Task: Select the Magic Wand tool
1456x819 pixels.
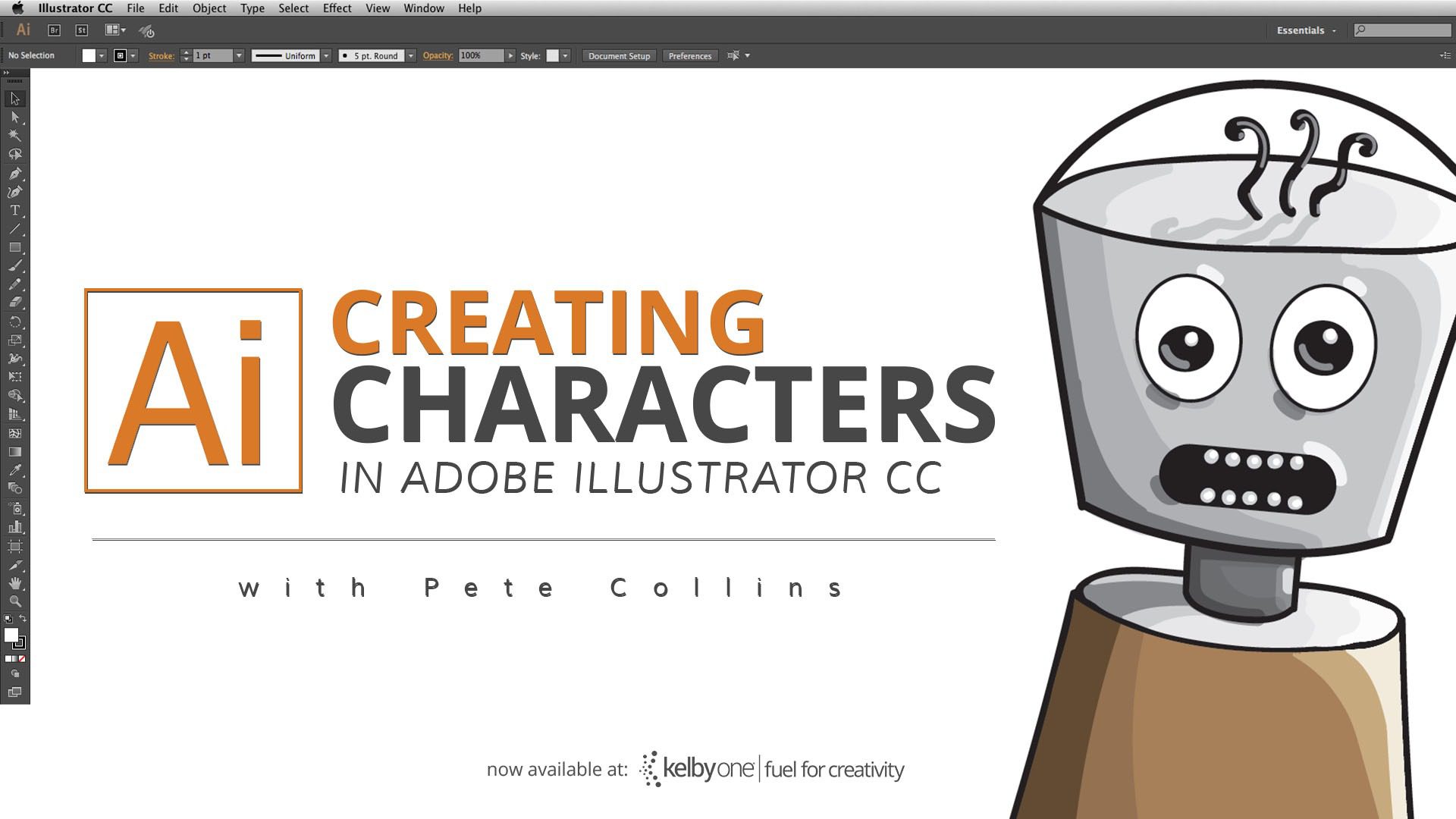Action: 14,136
